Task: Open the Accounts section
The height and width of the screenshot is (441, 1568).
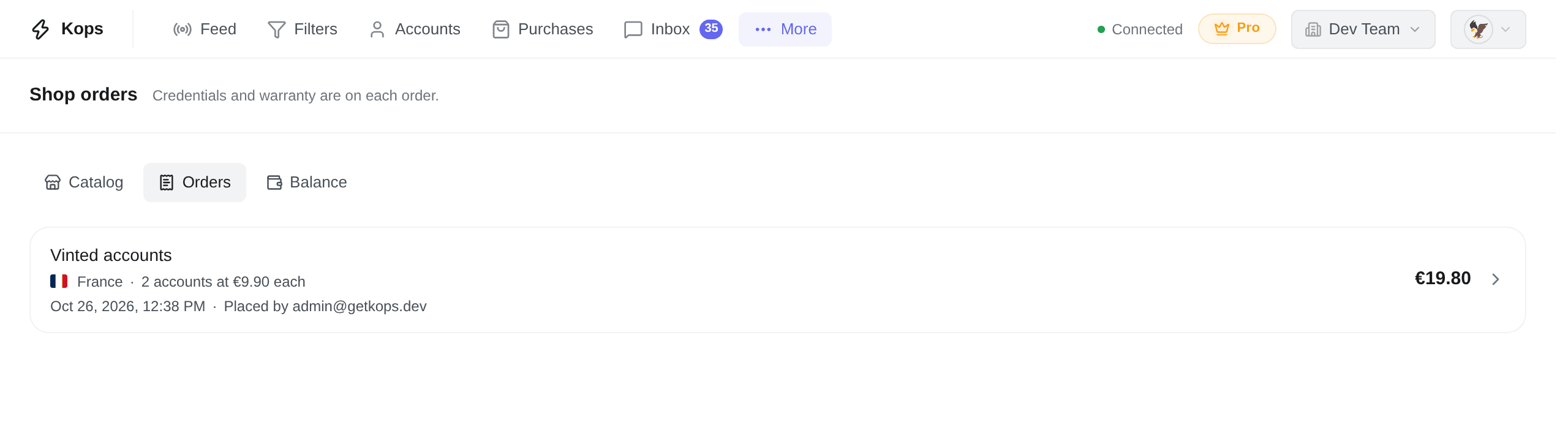Action: click(415, 29)
